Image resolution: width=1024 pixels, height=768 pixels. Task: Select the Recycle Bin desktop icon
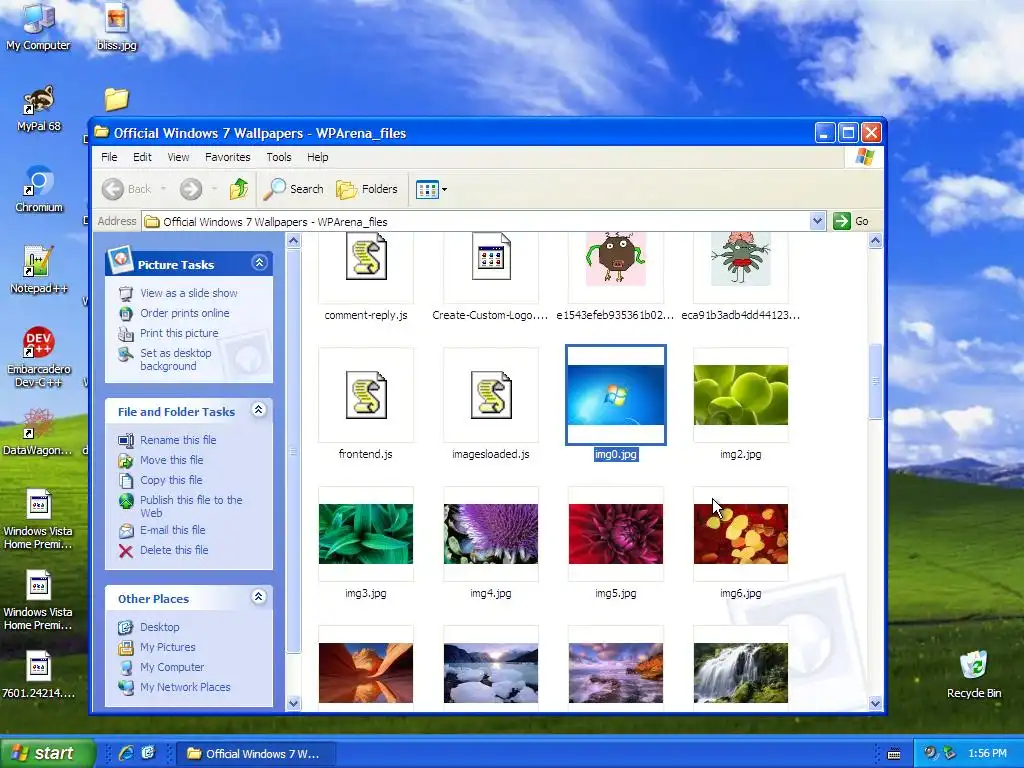coord(974,674)
